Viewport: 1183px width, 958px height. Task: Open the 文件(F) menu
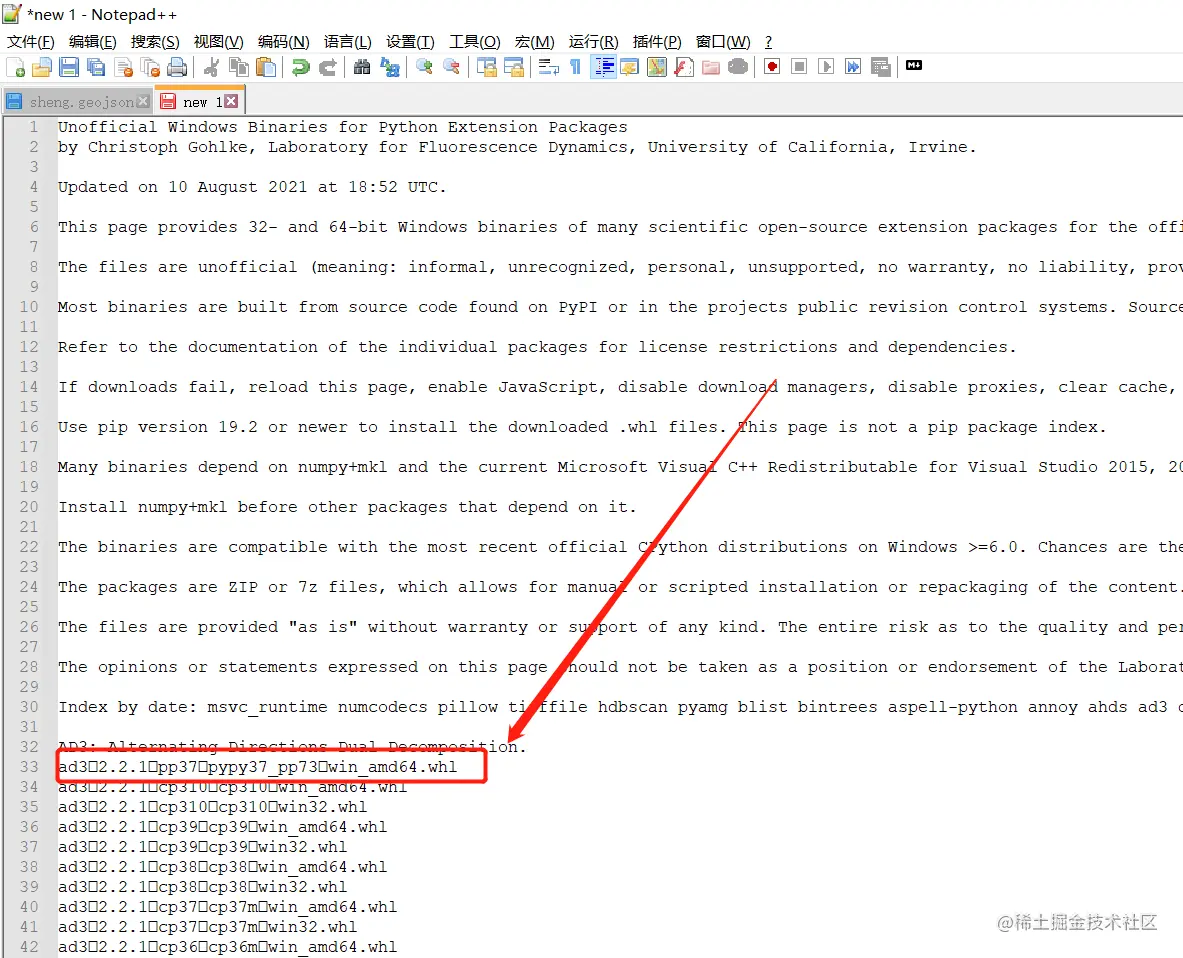(30, 41)
